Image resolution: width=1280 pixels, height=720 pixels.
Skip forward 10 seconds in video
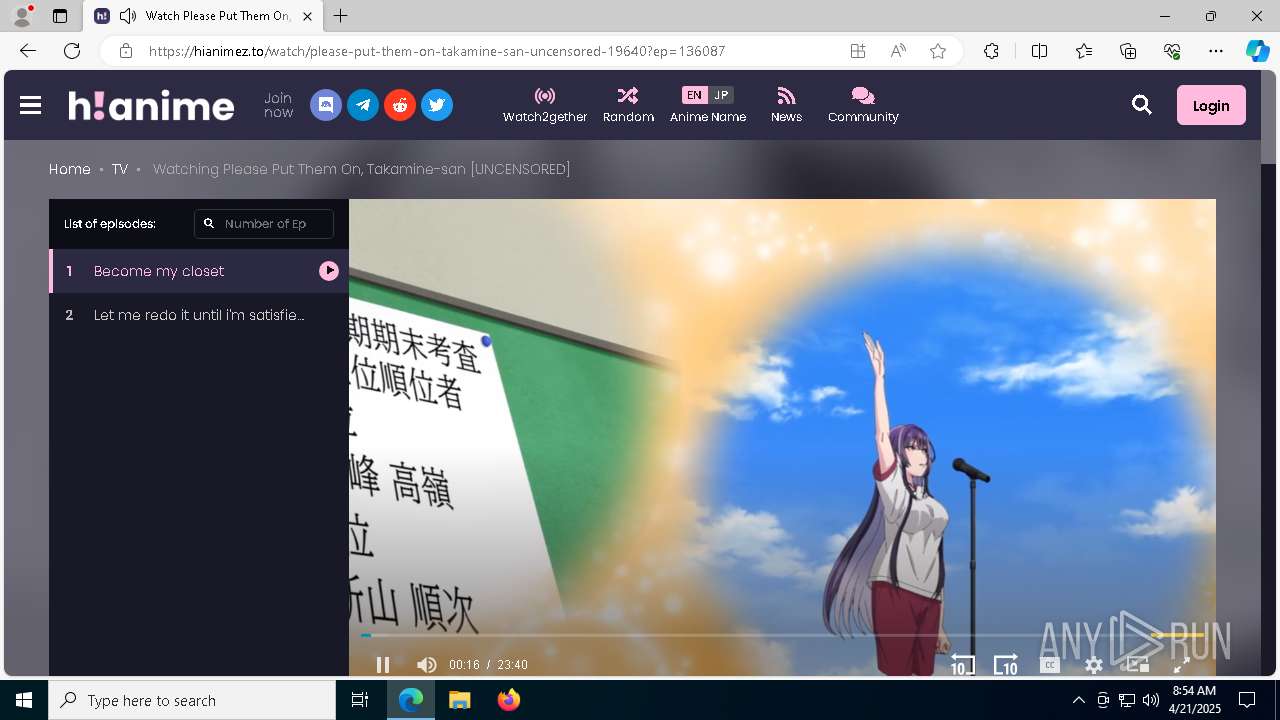[x=1006, y=664]
